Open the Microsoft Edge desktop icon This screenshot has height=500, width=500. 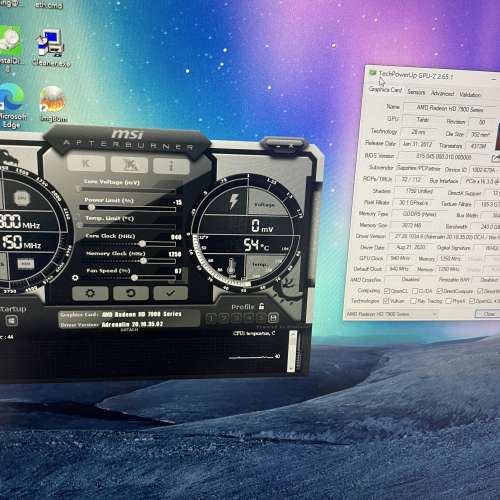coord(12,105)
